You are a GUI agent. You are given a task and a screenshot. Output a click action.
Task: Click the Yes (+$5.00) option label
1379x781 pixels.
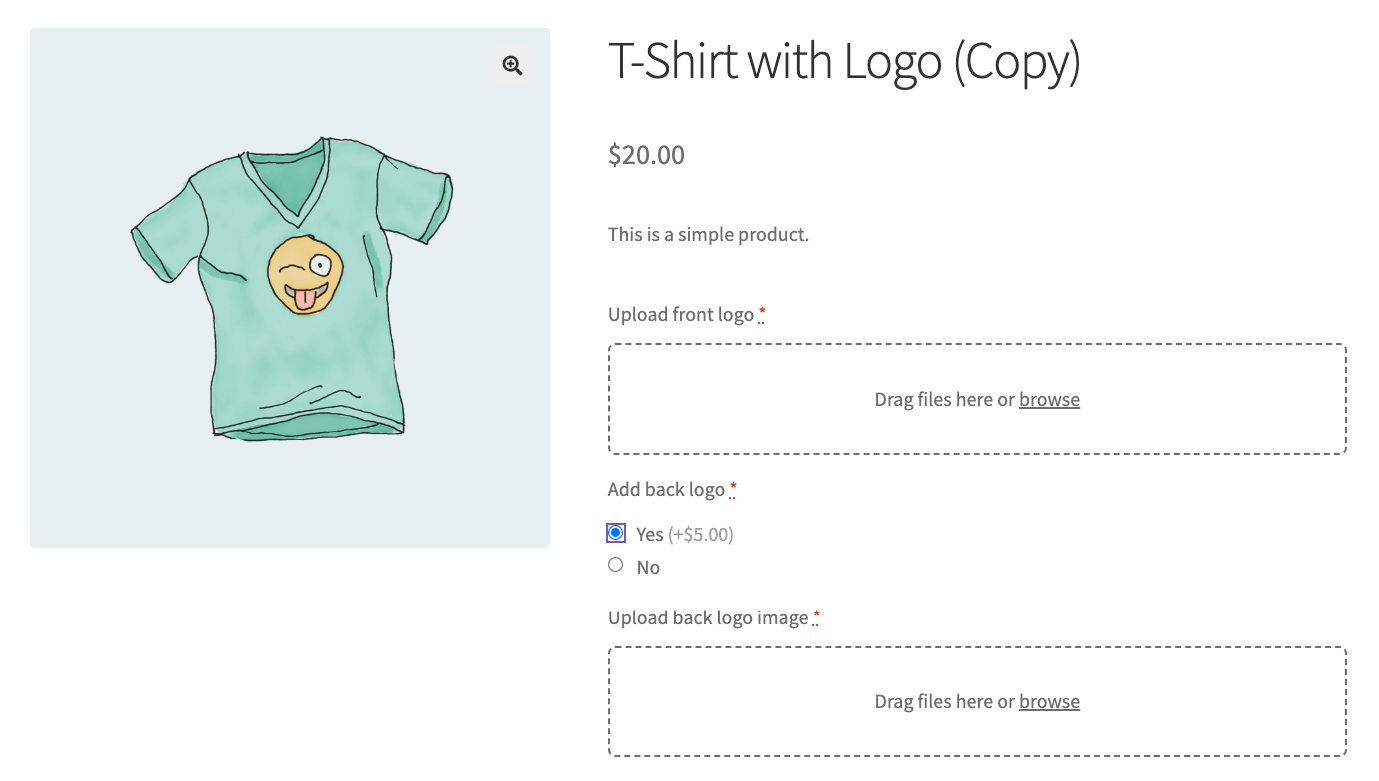tap(685, 535)
